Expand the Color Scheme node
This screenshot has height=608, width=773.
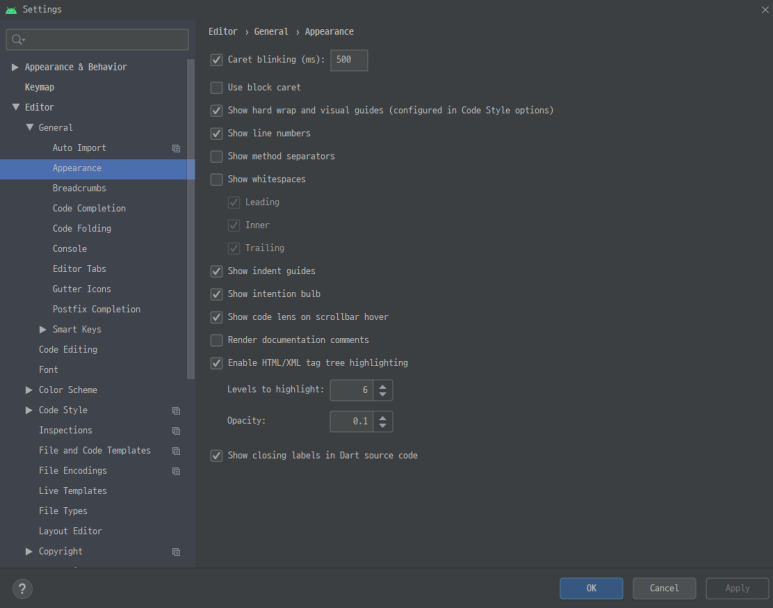(x=29, y=390)
